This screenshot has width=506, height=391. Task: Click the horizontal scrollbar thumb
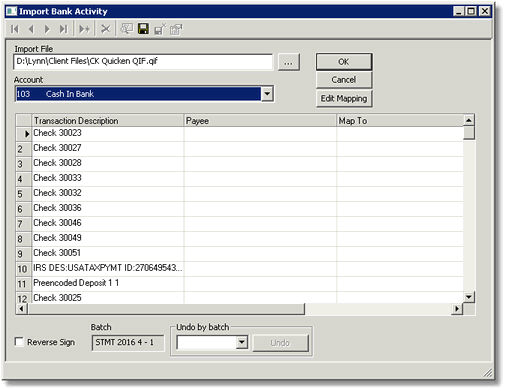pos(166,309)
